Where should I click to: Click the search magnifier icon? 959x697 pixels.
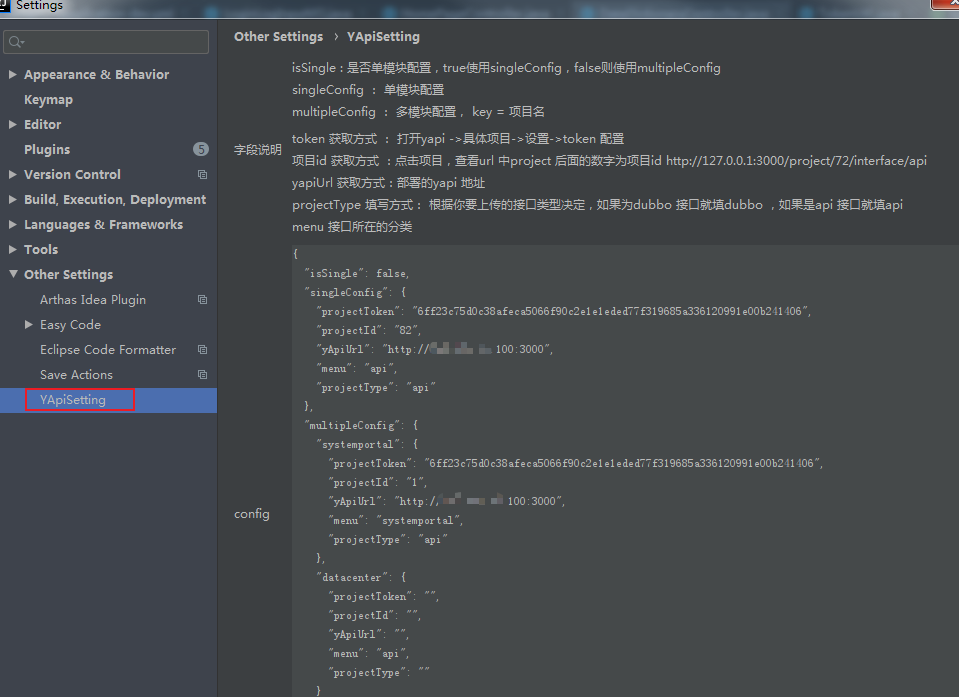(x=16, y=42)
